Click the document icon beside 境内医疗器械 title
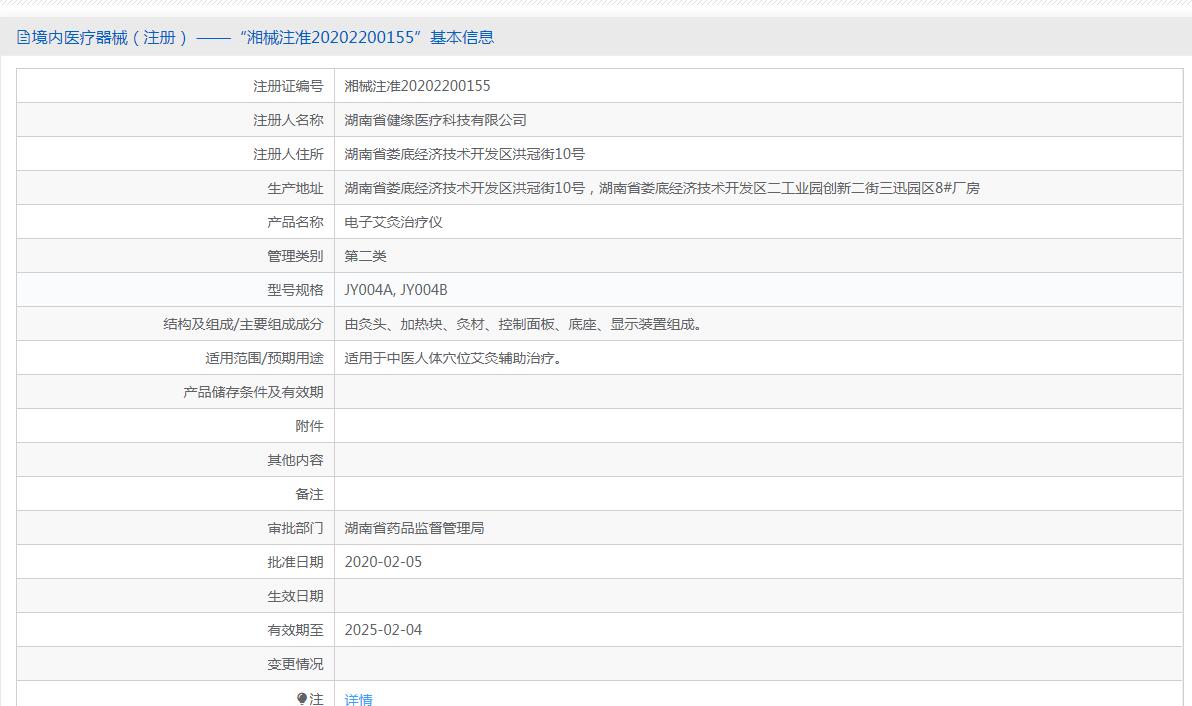The image size is (1192, 706). point(24,37)
